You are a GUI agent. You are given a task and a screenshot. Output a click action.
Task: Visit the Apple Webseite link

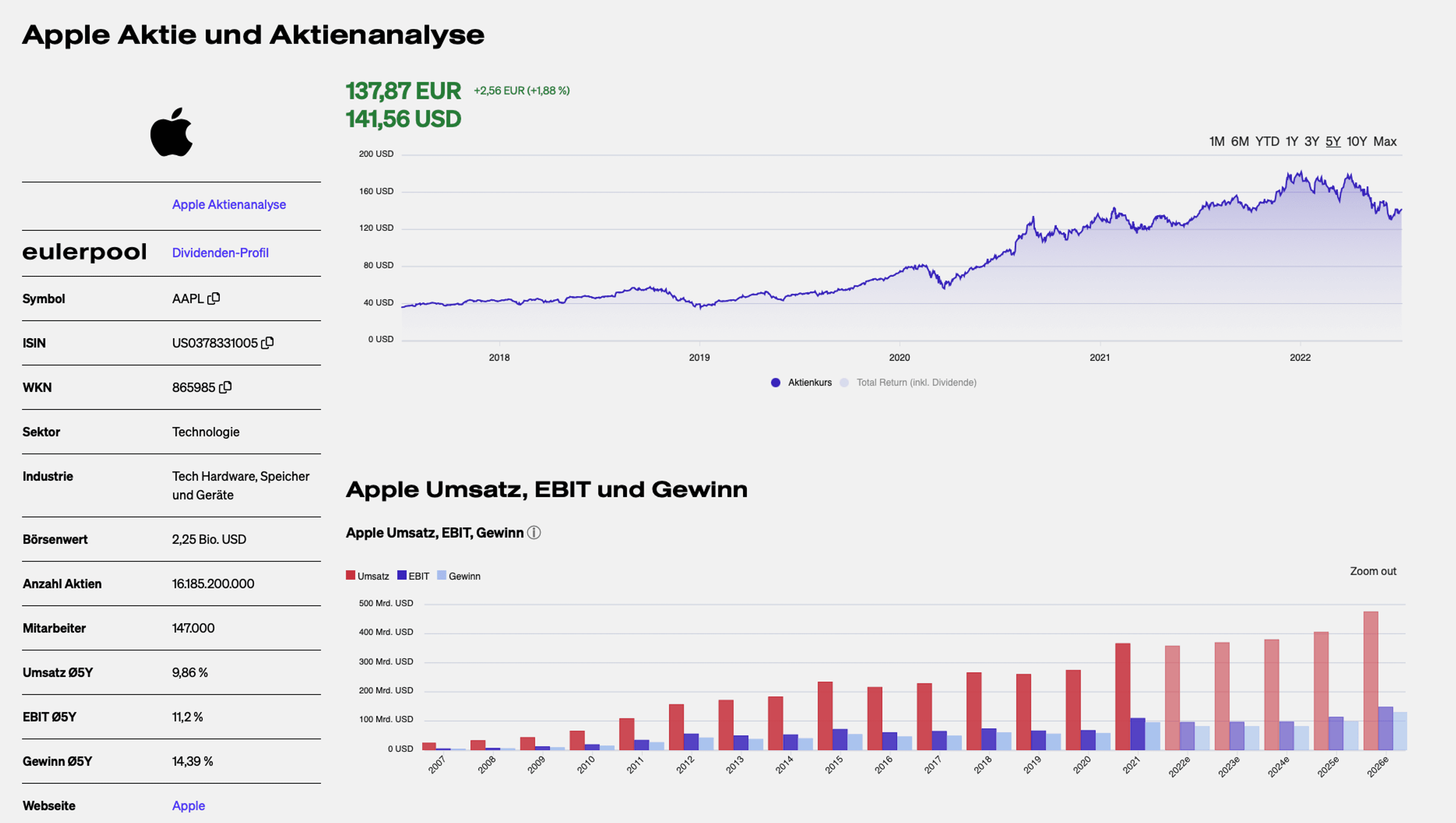click(188, 805)
